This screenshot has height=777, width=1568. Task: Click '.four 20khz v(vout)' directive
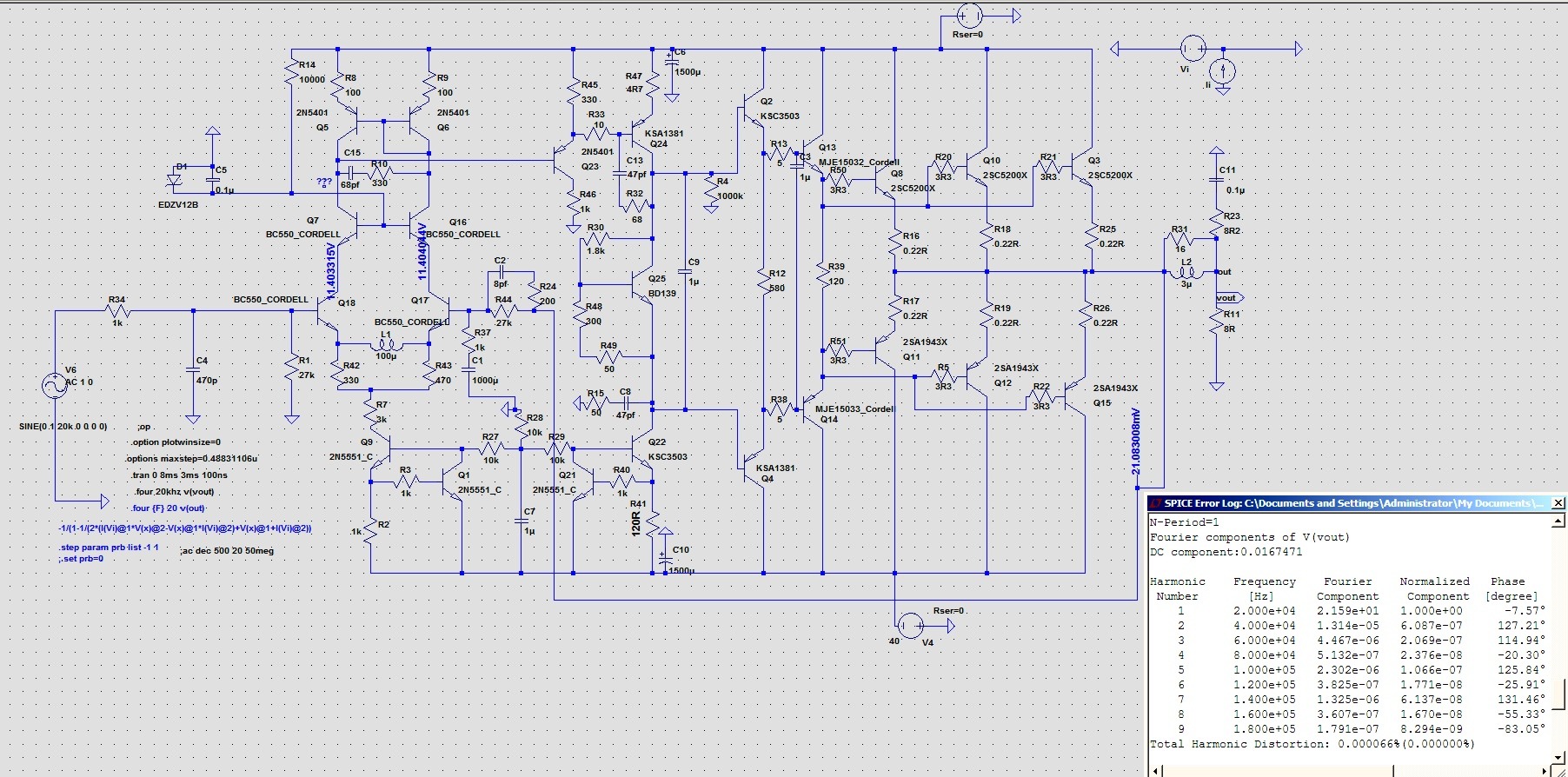(x=174, y=492)
